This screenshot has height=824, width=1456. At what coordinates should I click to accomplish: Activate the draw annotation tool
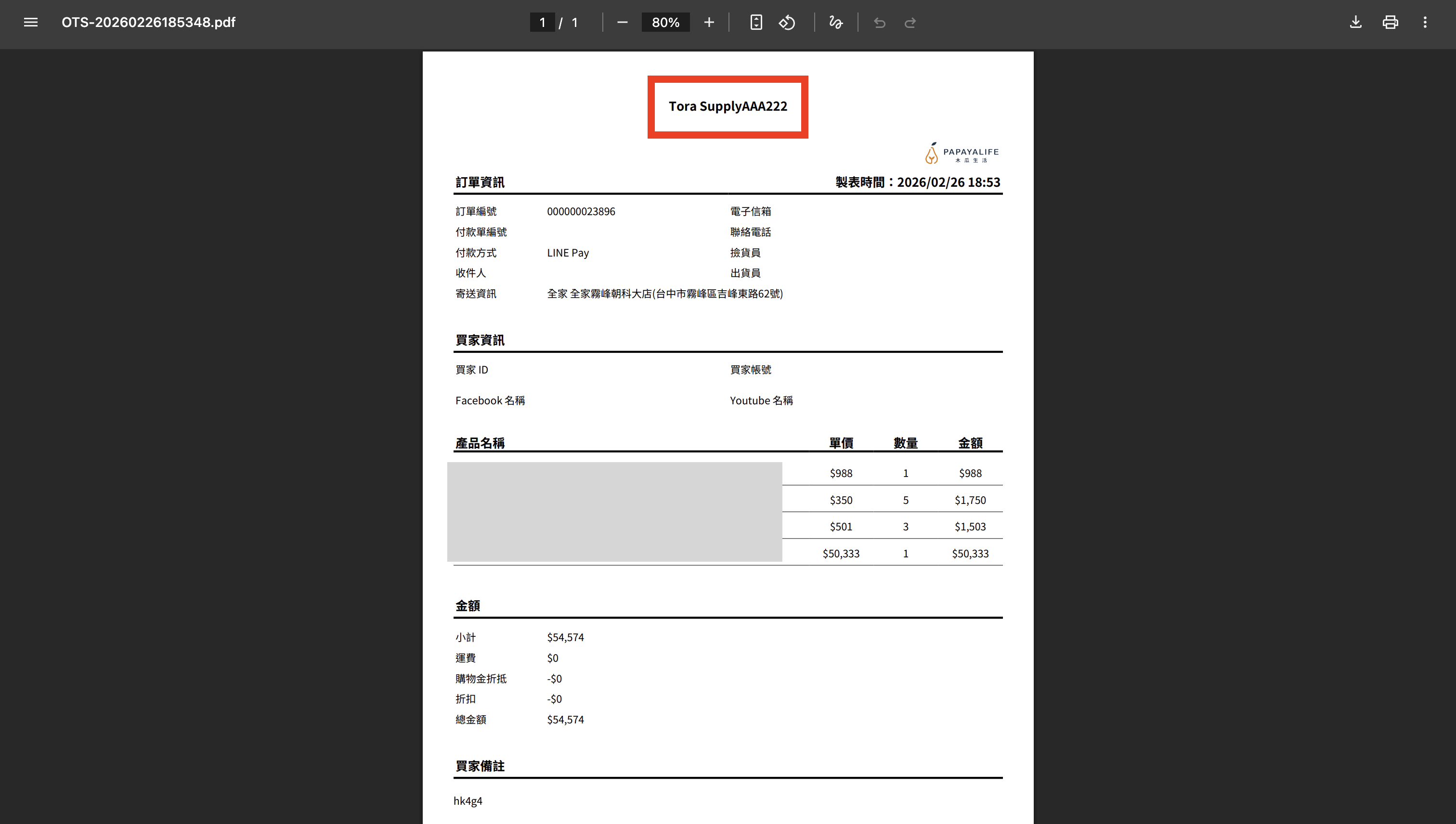835,23
